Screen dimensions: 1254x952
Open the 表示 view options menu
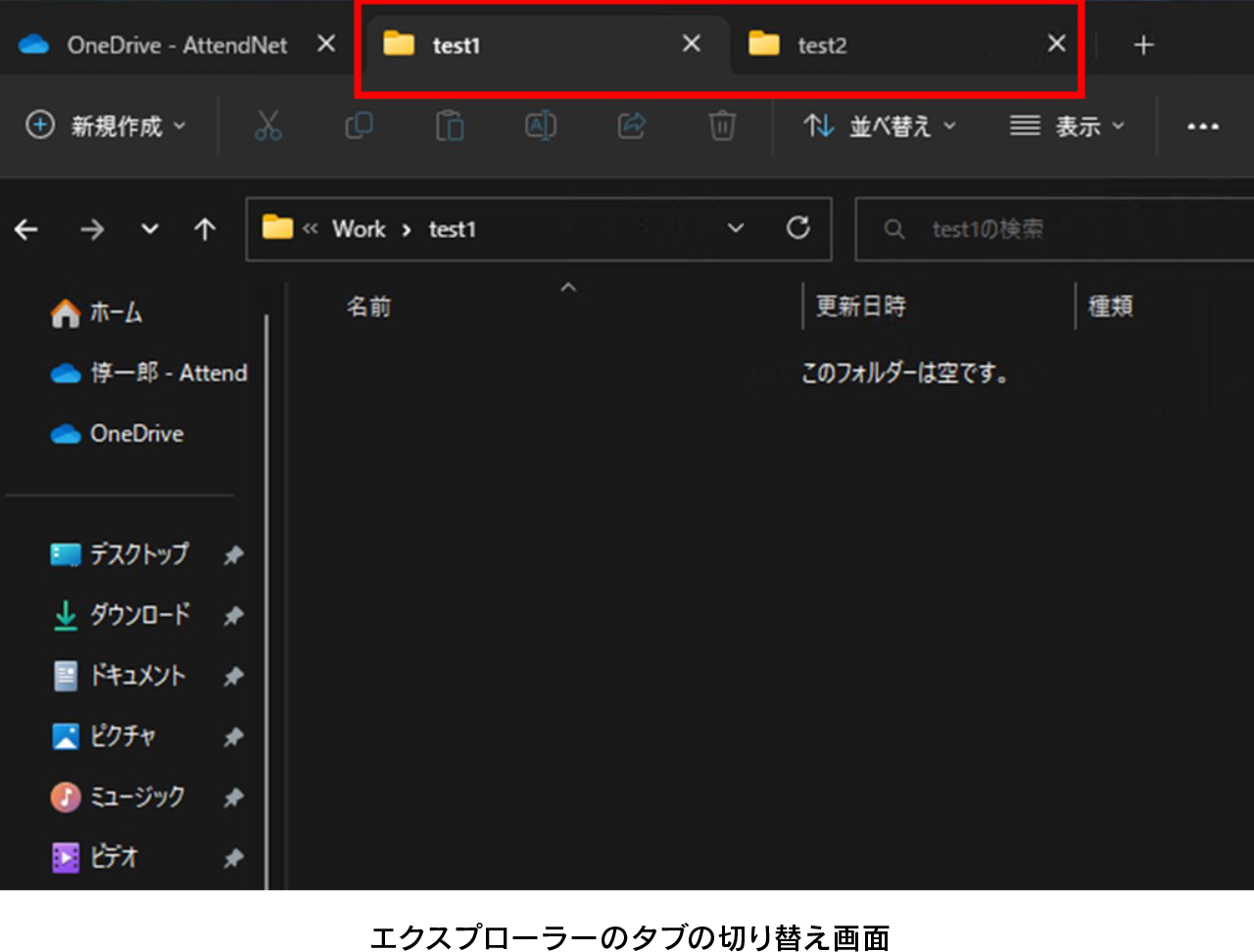tap(1067, 125)
